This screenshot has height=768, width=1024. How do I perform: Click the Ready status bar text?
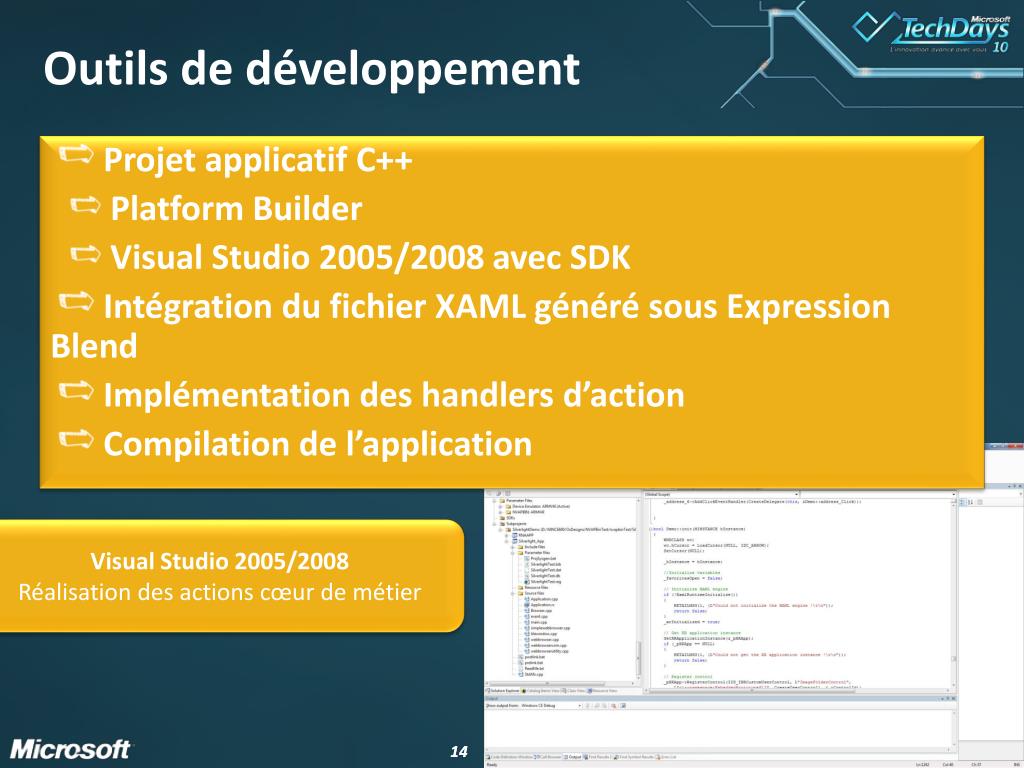pyautogui.click(x=492, y=765)
